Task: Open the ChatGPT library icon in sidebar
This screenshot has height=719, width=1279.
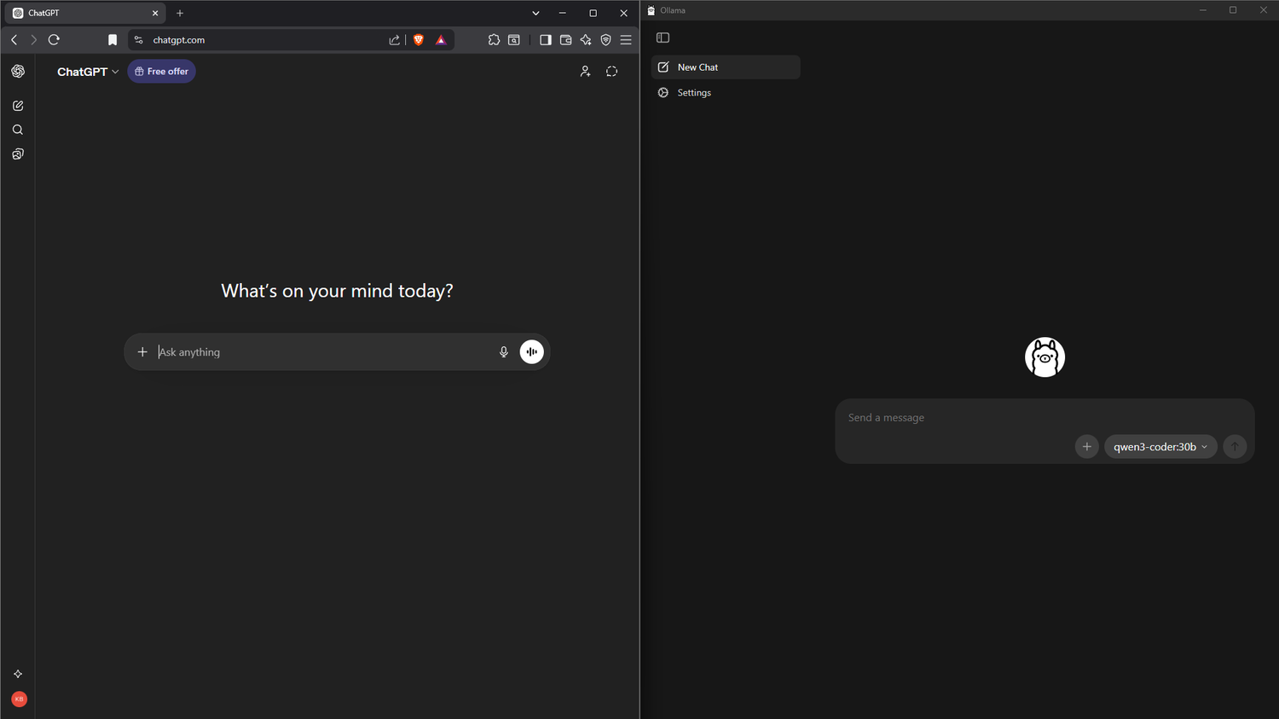Action: pyautogui.click(x=18, y=154)
